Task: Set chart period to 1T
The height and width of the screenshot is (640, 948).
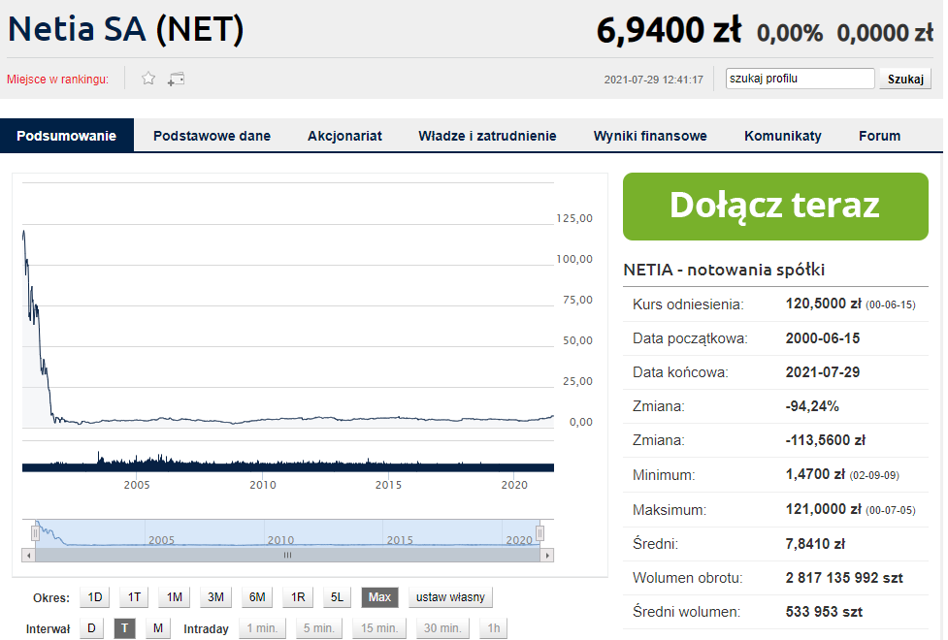Action: (134, 597)
